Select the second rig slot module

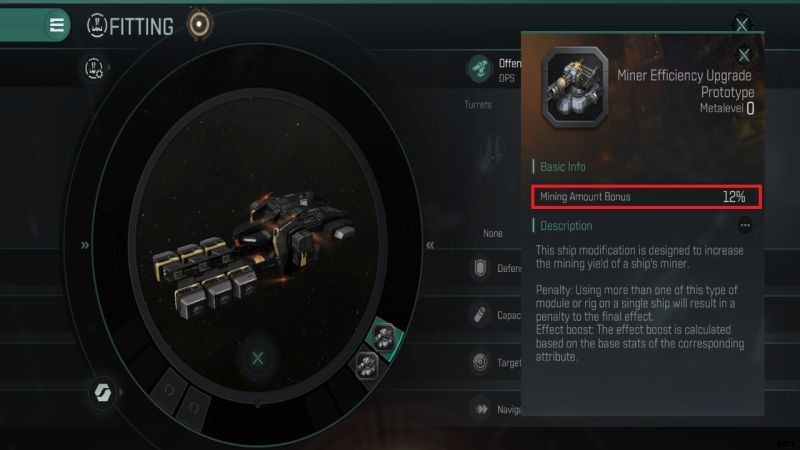tap(367, 365)
